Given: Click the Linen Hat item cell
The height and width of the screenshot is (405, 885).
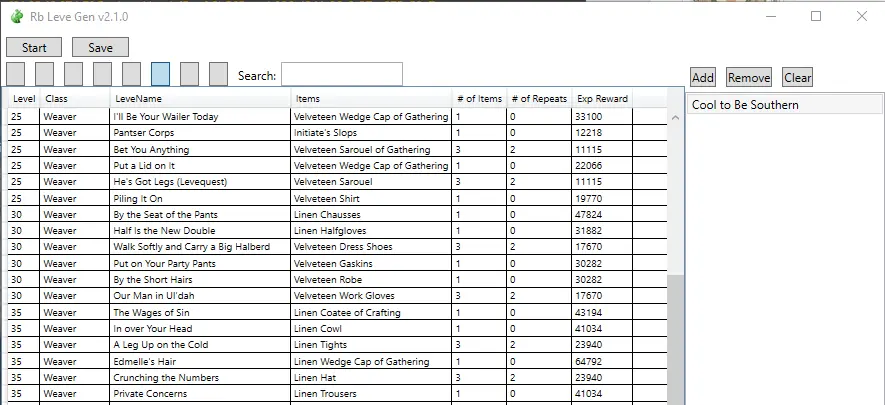Looking at the screenshot, I should click(x=371, y=377).
